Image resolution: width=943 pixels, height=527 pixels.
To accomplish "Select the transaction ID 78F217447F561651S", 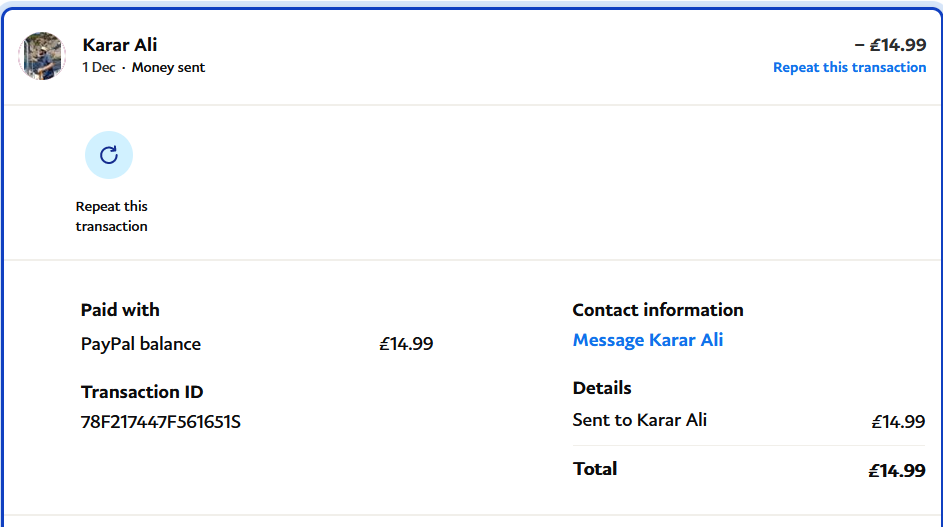I will tap(161, 422).
